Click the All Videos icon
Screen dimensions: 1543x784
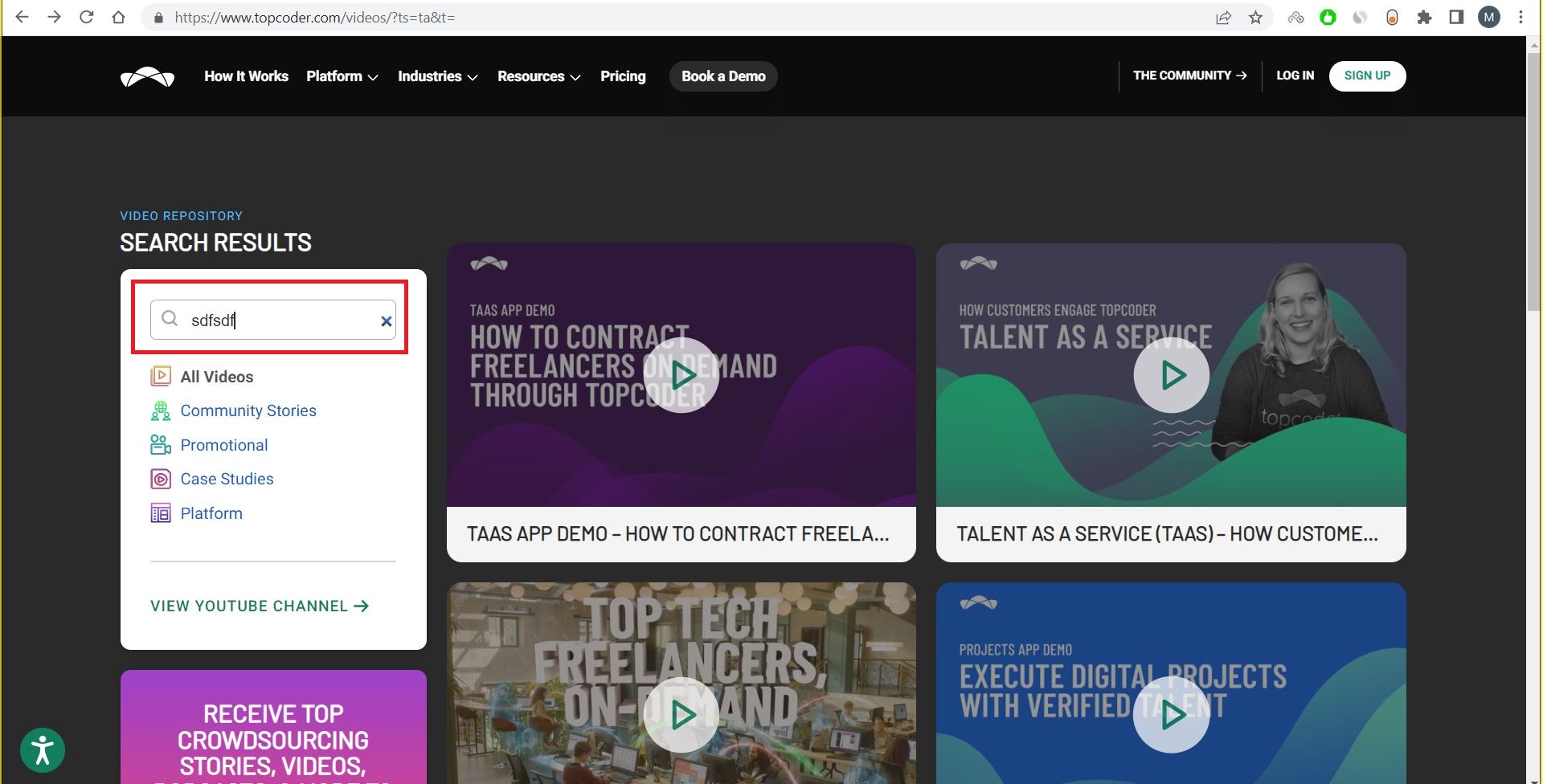click(161, 376)
